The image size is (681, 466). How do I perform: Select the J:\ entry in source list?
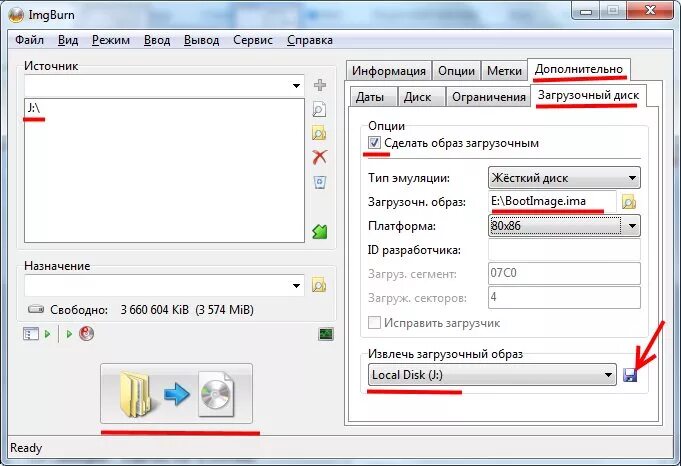click(34, 108)
